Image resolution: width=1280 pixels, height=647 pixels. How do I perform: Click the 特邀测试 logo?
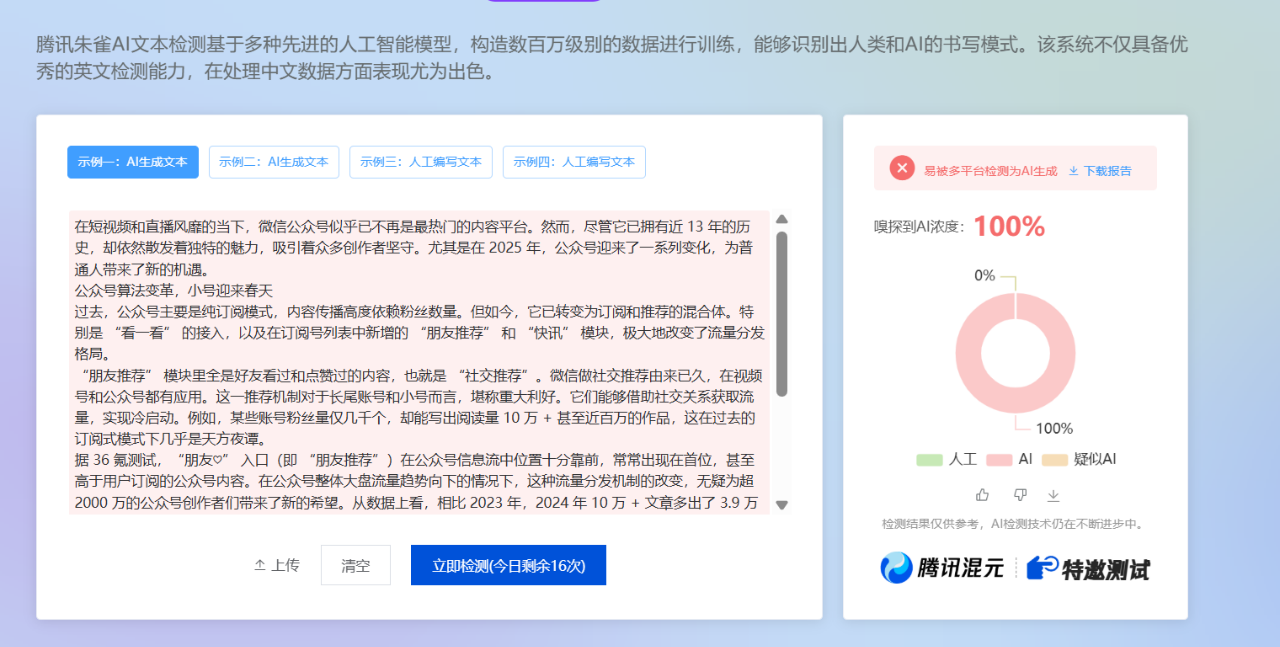pos(1088,568)
